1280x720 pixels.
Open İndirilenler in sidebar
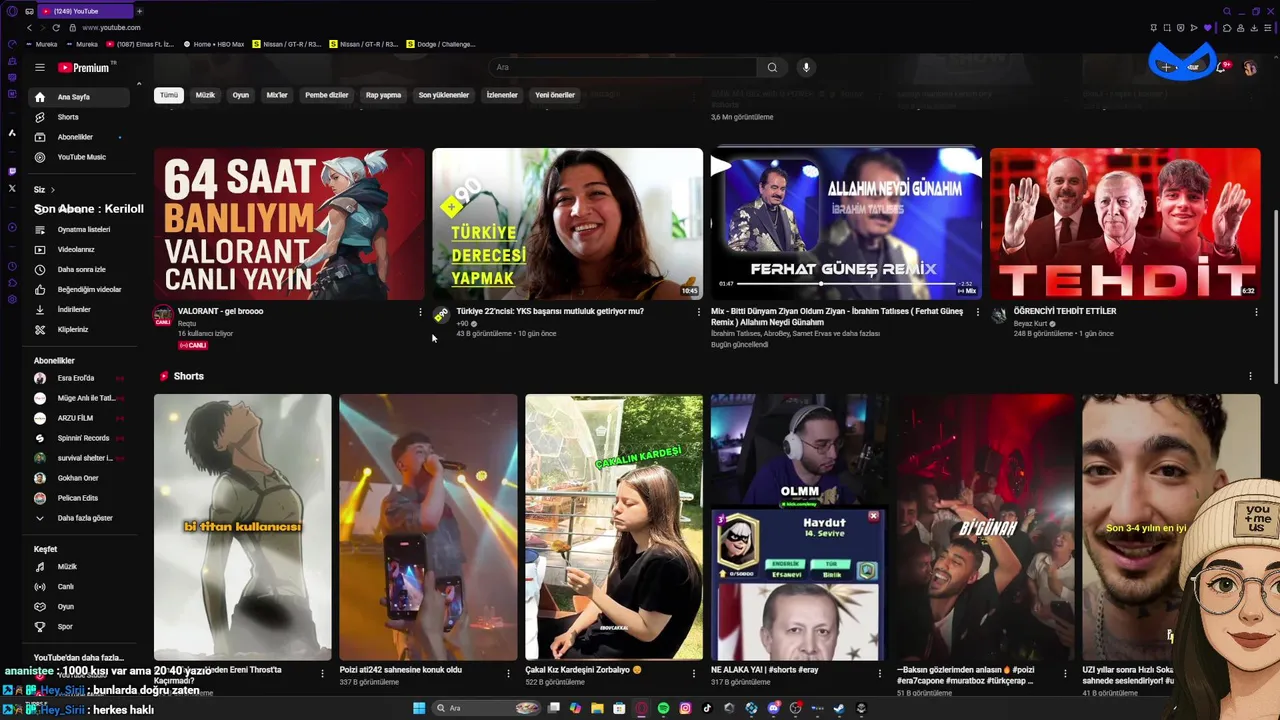(80, 309)
